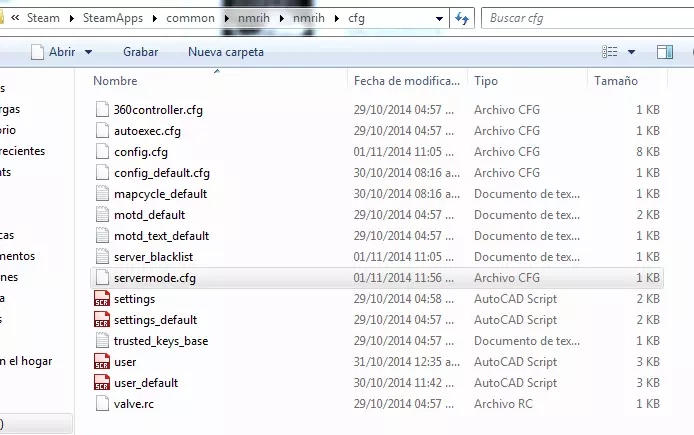Click the valve.rc file icon
The width and height of the screenshot is (694, 435).
click(102, 404)
